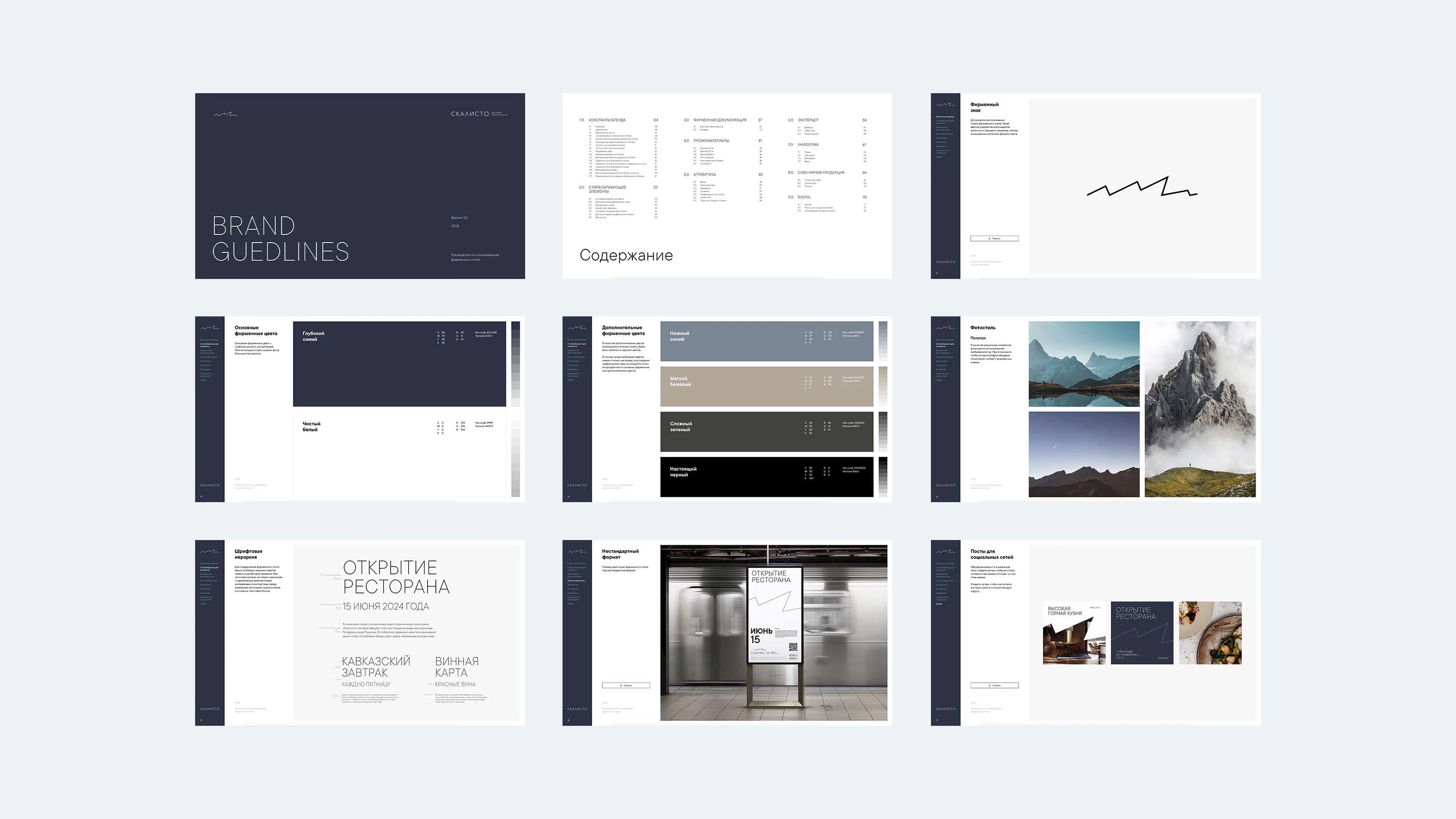Click СКАЛИСТО sidebar wordmark on Нестандартный формат slide

tap(577, 709)
